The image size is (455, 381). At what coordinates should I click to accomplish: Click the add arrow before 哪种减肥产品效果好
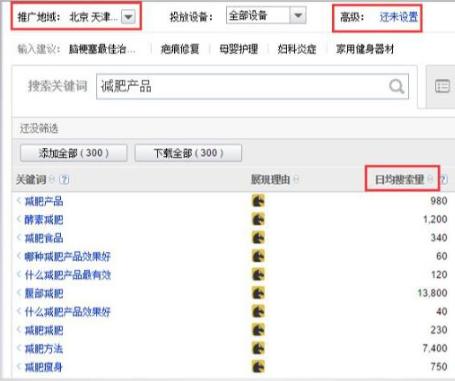coord(19,256)
